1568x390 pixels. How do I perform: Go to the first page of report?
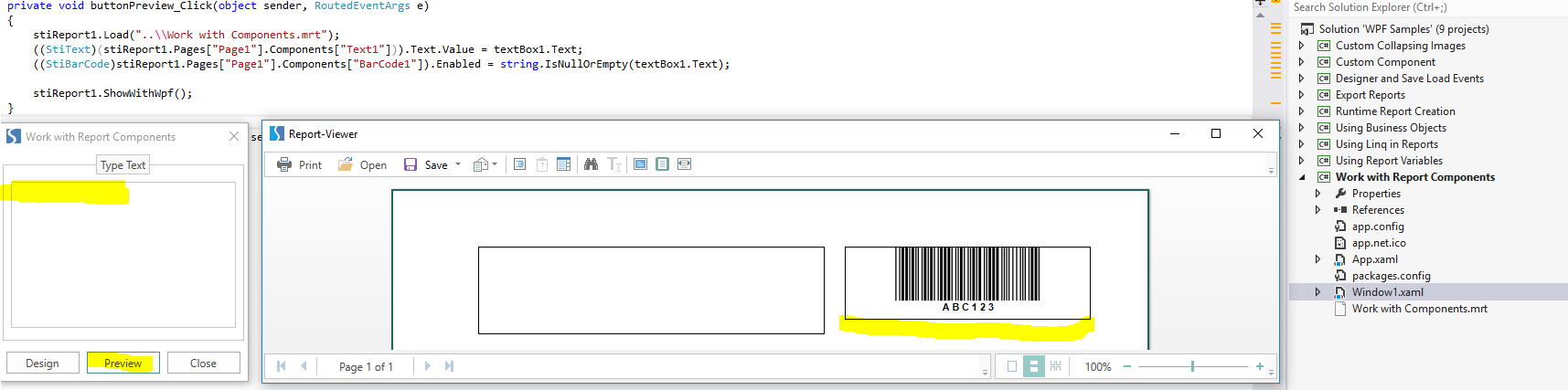coord(282,366)
